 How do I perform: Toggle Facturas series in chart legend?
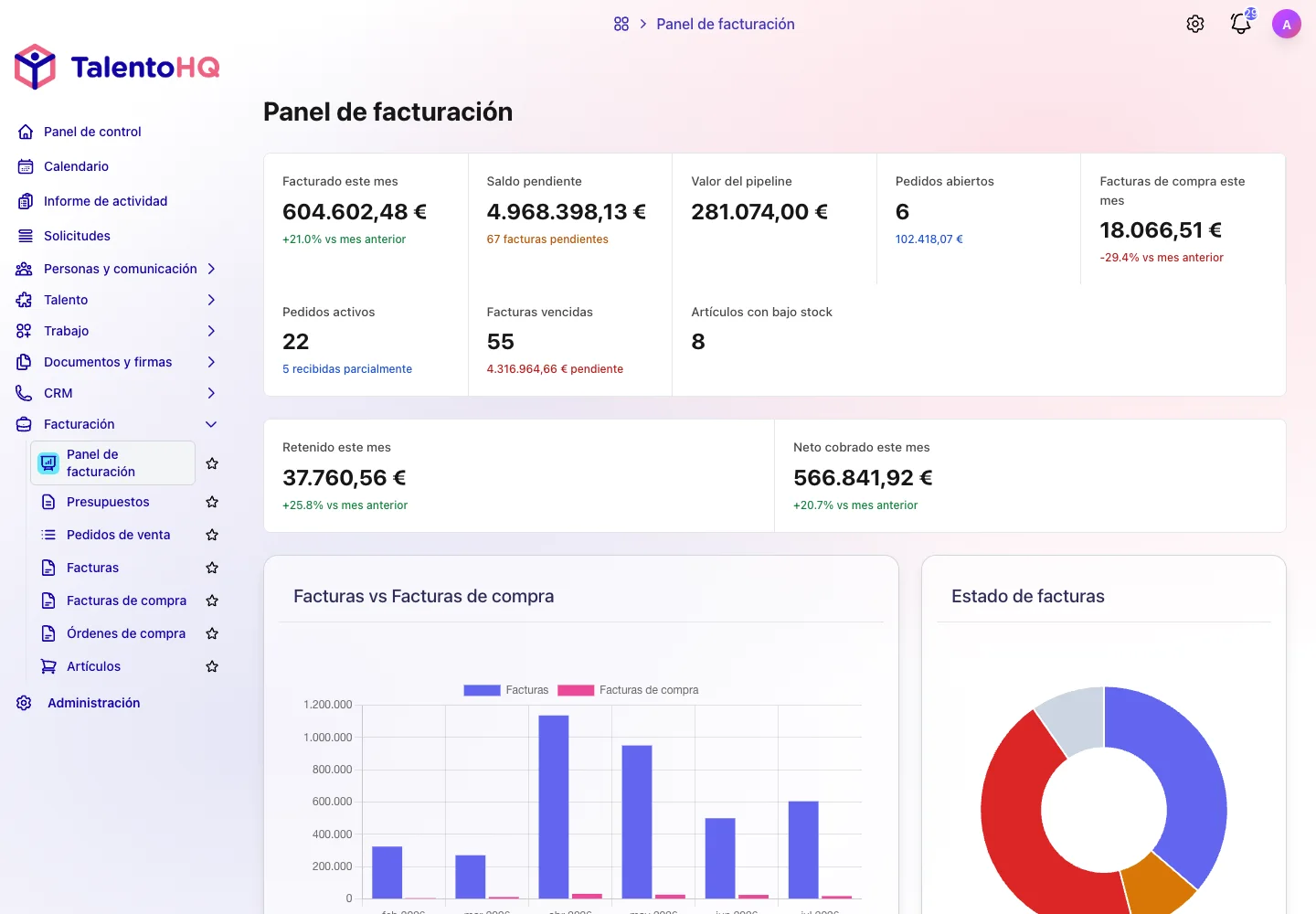tap(505, 690)
